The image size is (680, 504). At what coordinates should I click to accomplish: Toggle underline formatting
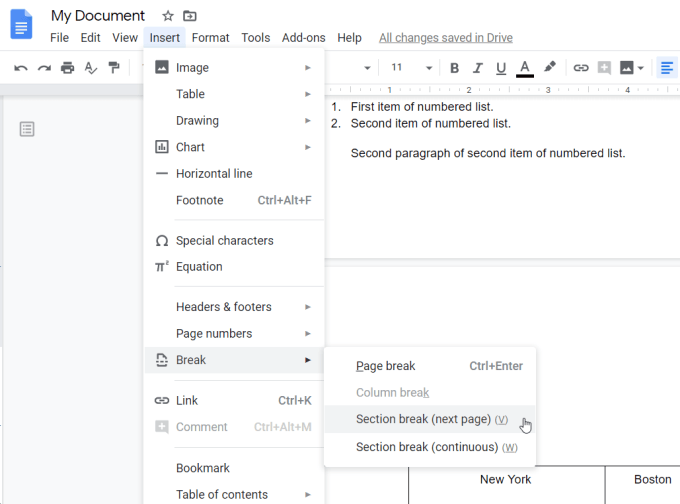coord(501,68)
